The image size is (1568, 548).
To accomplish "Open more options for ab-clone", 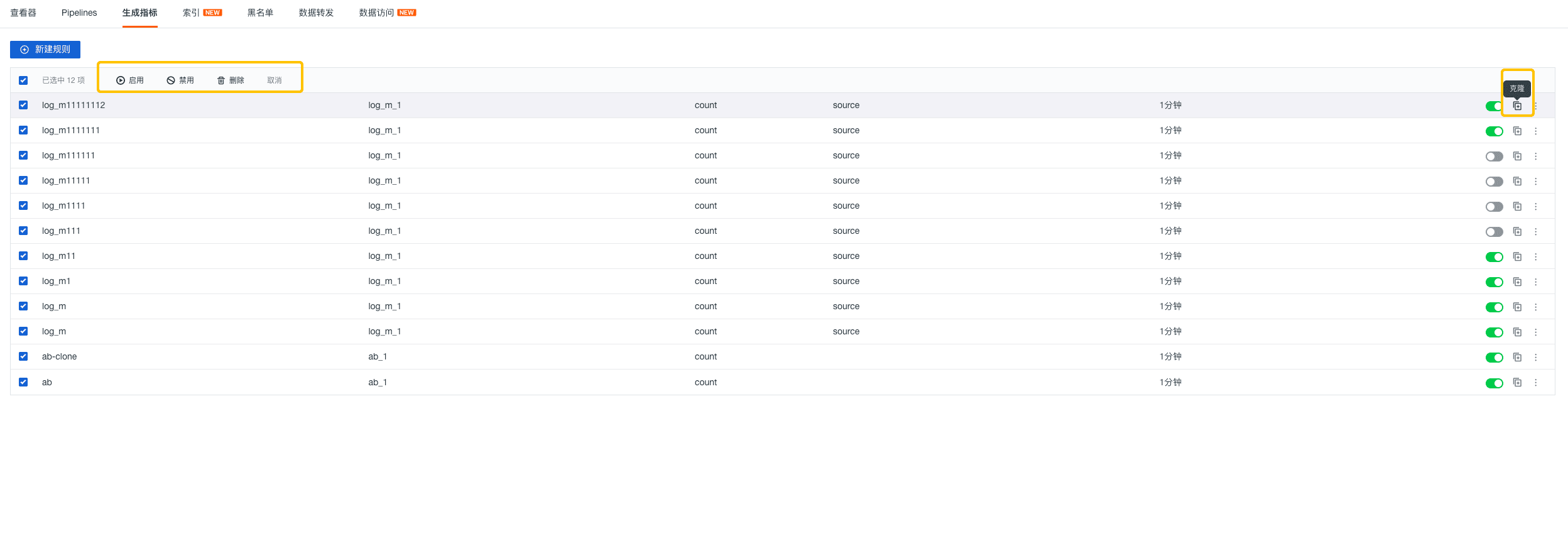I will click(x=1536, y=357).
